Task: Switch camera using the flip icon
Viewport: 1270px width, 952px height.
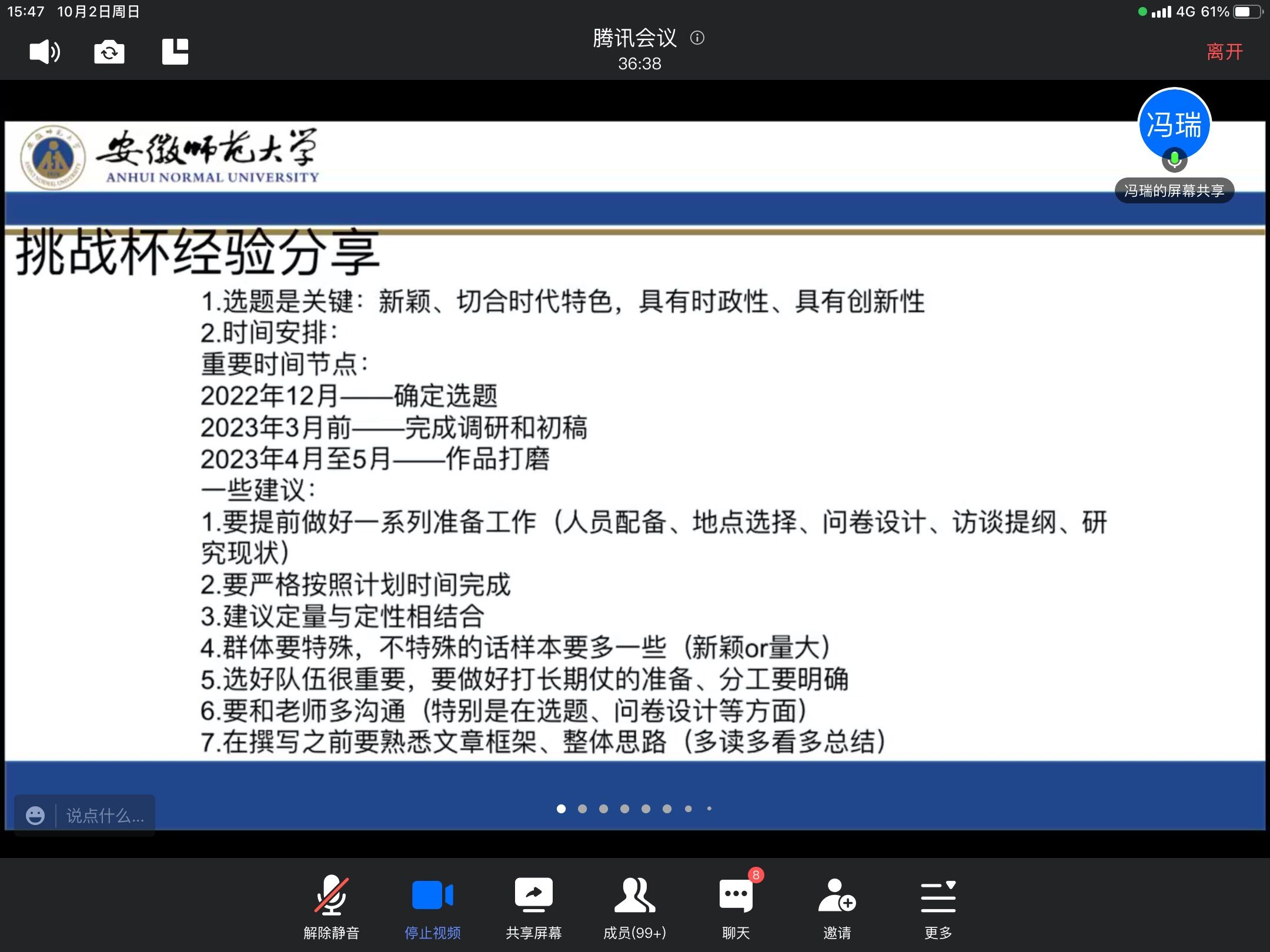Action: click(109, 52)
